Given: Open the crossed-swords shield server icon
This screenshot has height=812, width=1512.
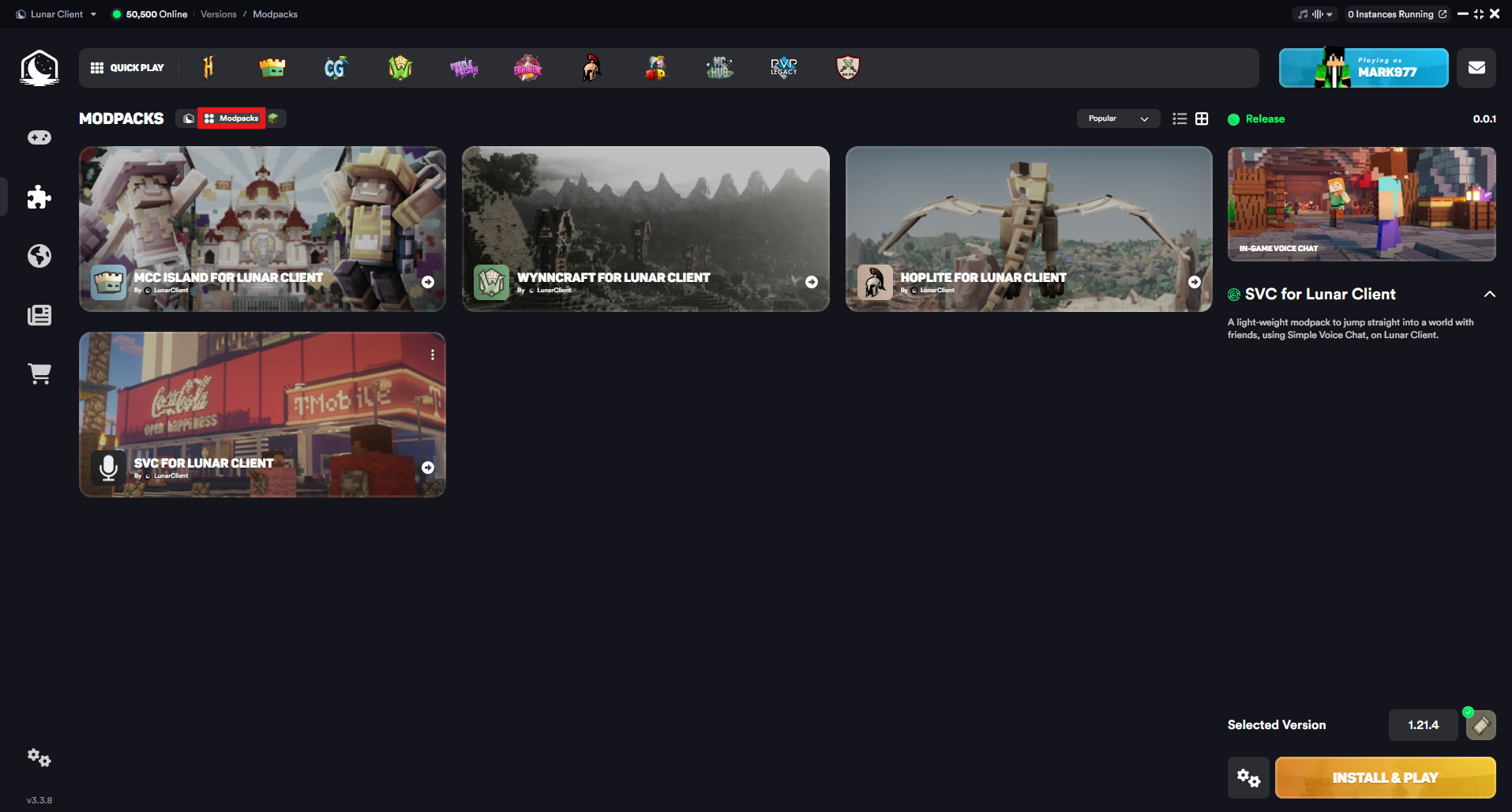Looking at the screenshot, I should 848,68.
